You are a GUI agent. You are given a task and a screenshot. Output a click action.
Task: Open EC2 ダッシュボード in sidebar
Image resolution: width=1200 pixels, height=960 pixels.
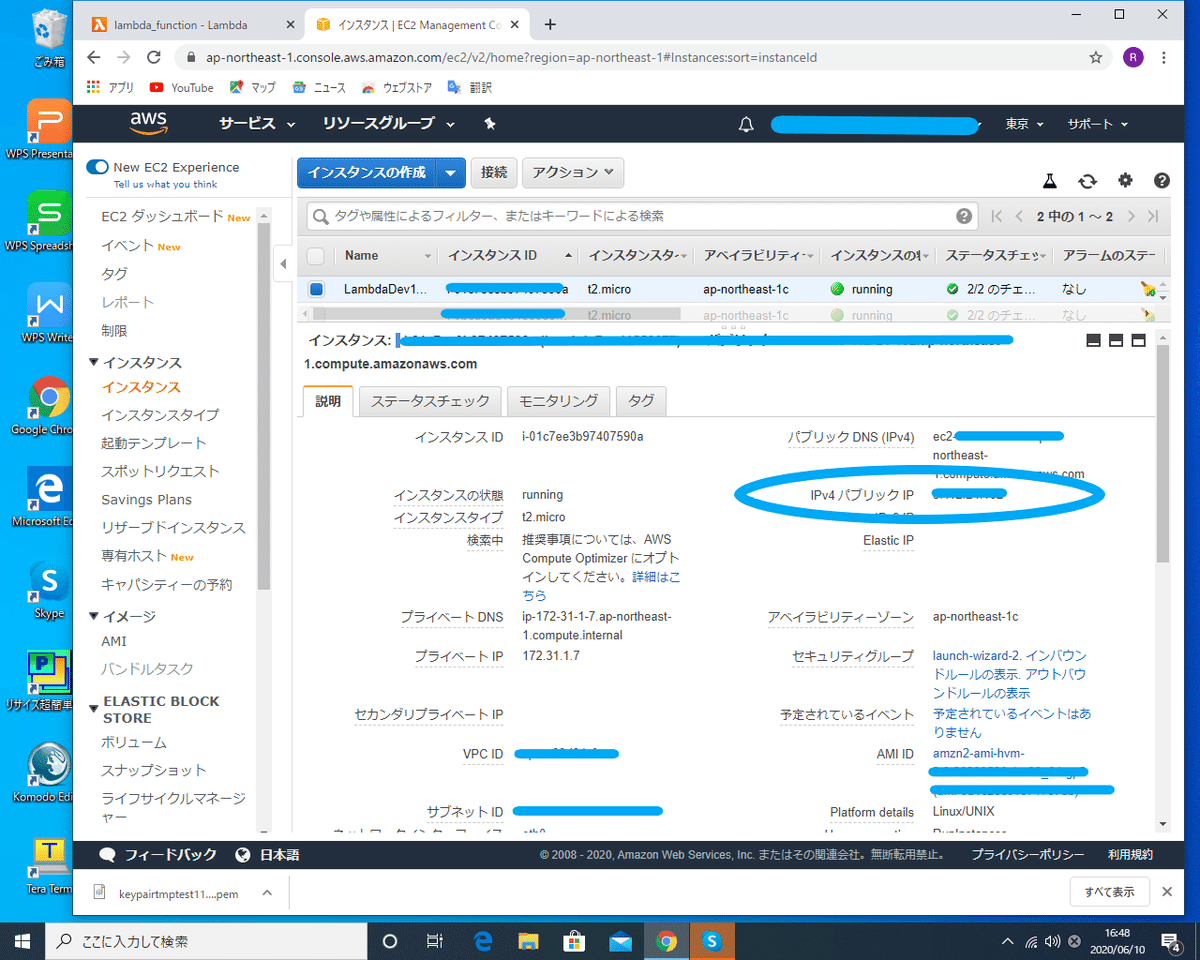[x=162, y=216]
